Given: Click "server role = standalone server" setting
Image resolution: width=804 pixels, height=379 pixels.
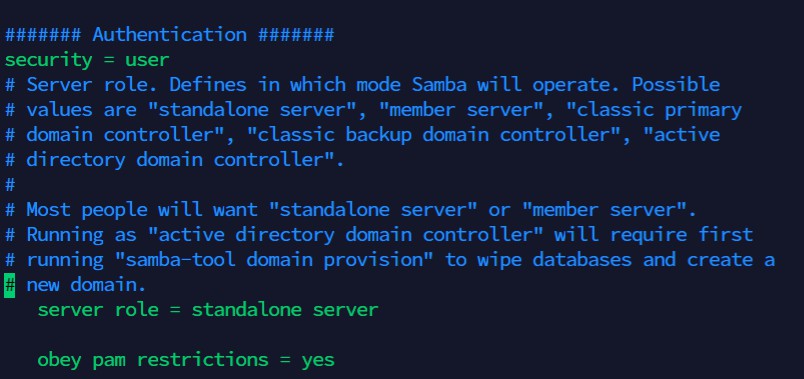Looking at the screenshot, I should (x=208, y=310).
